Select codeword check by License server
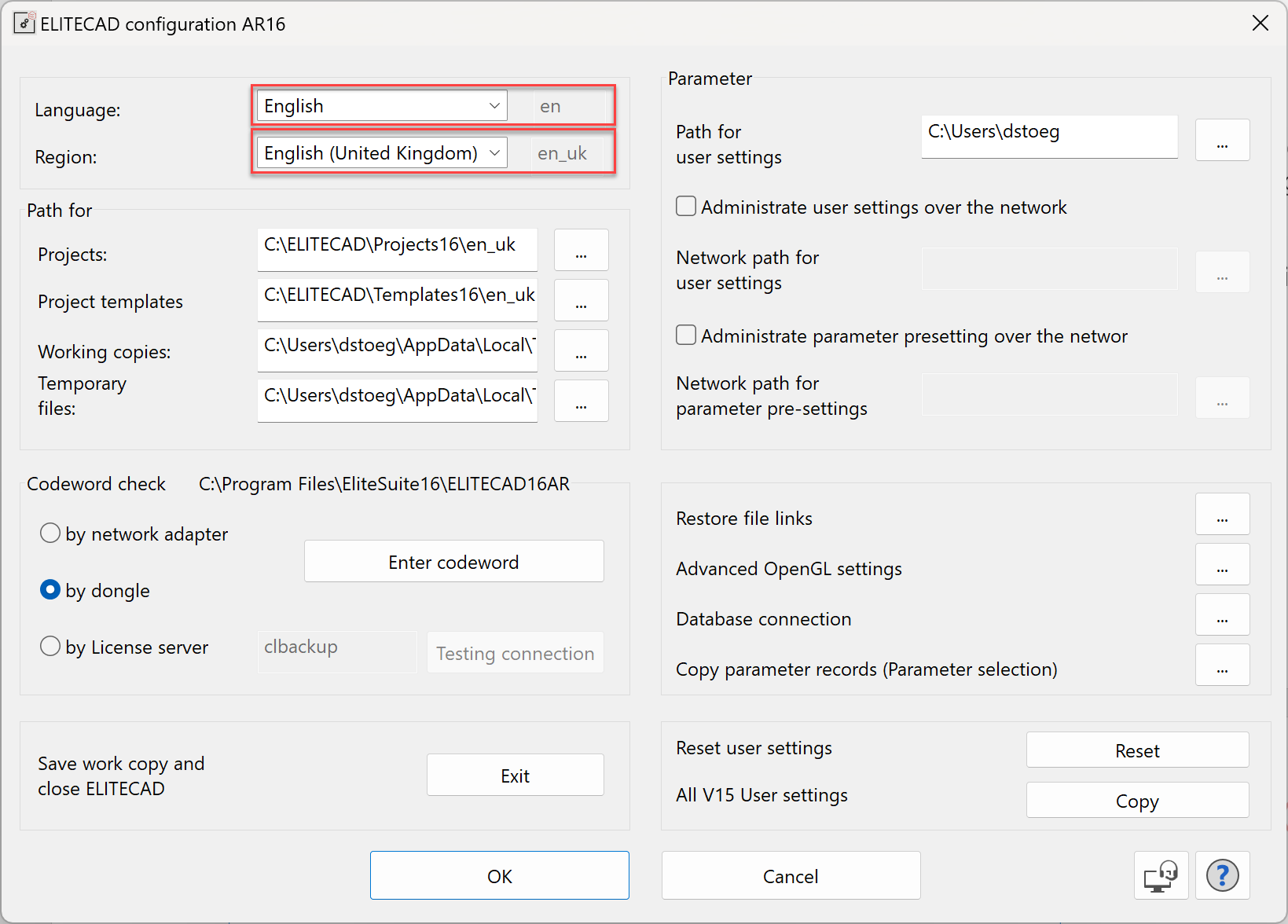 tap(50, 647)
